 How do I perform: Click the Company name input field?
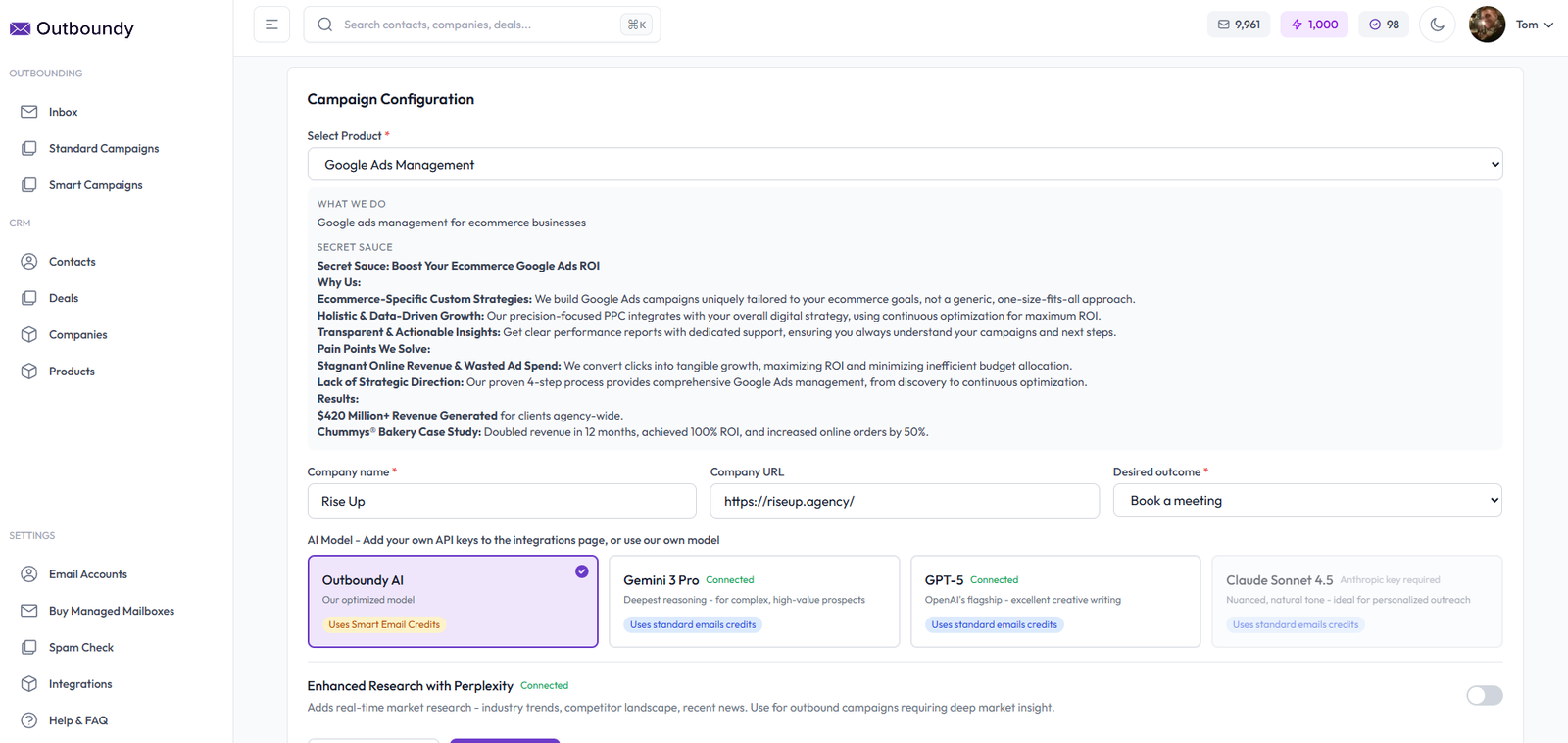pos(502,501)
